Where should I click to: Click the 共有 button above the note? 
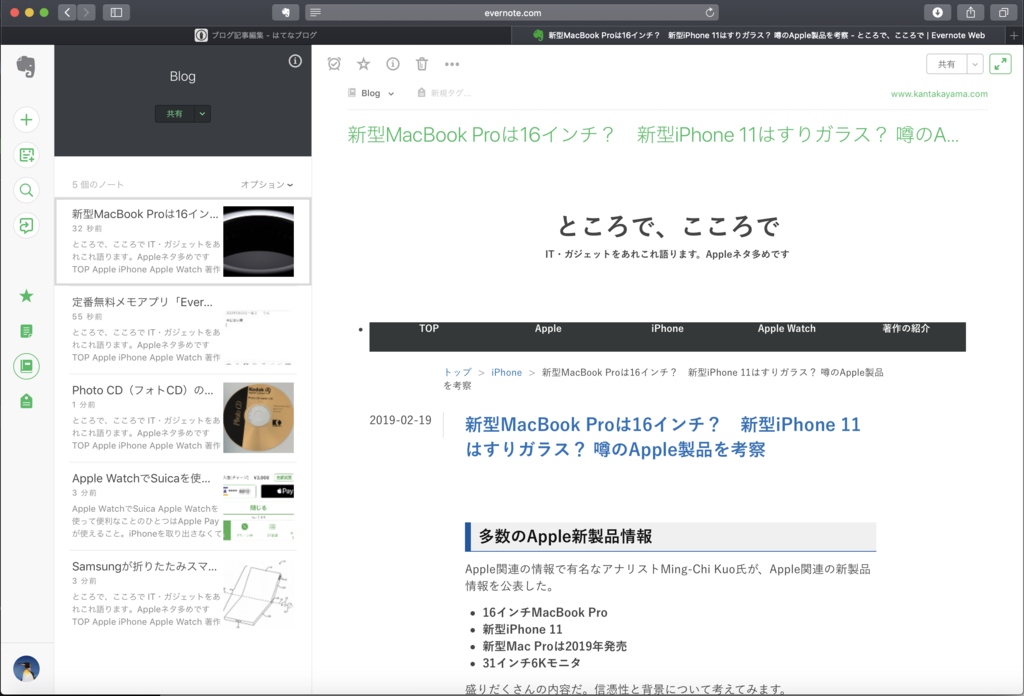947,64
